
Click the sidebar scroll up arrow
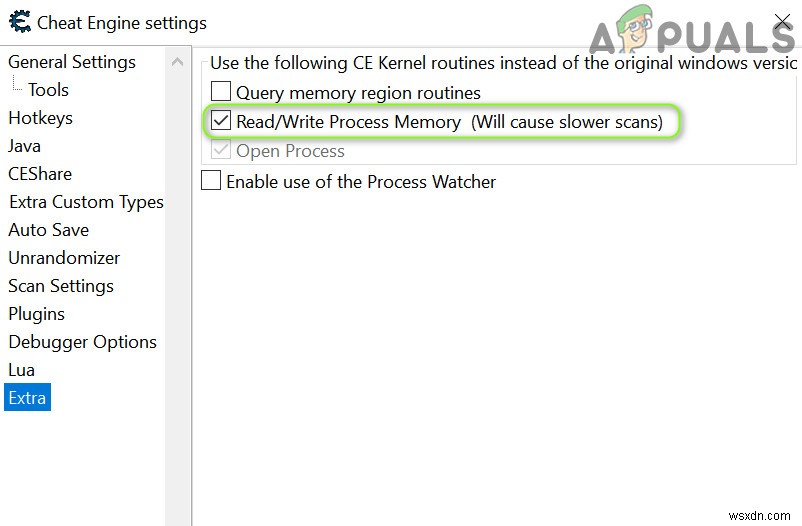(x=178, y=62)
